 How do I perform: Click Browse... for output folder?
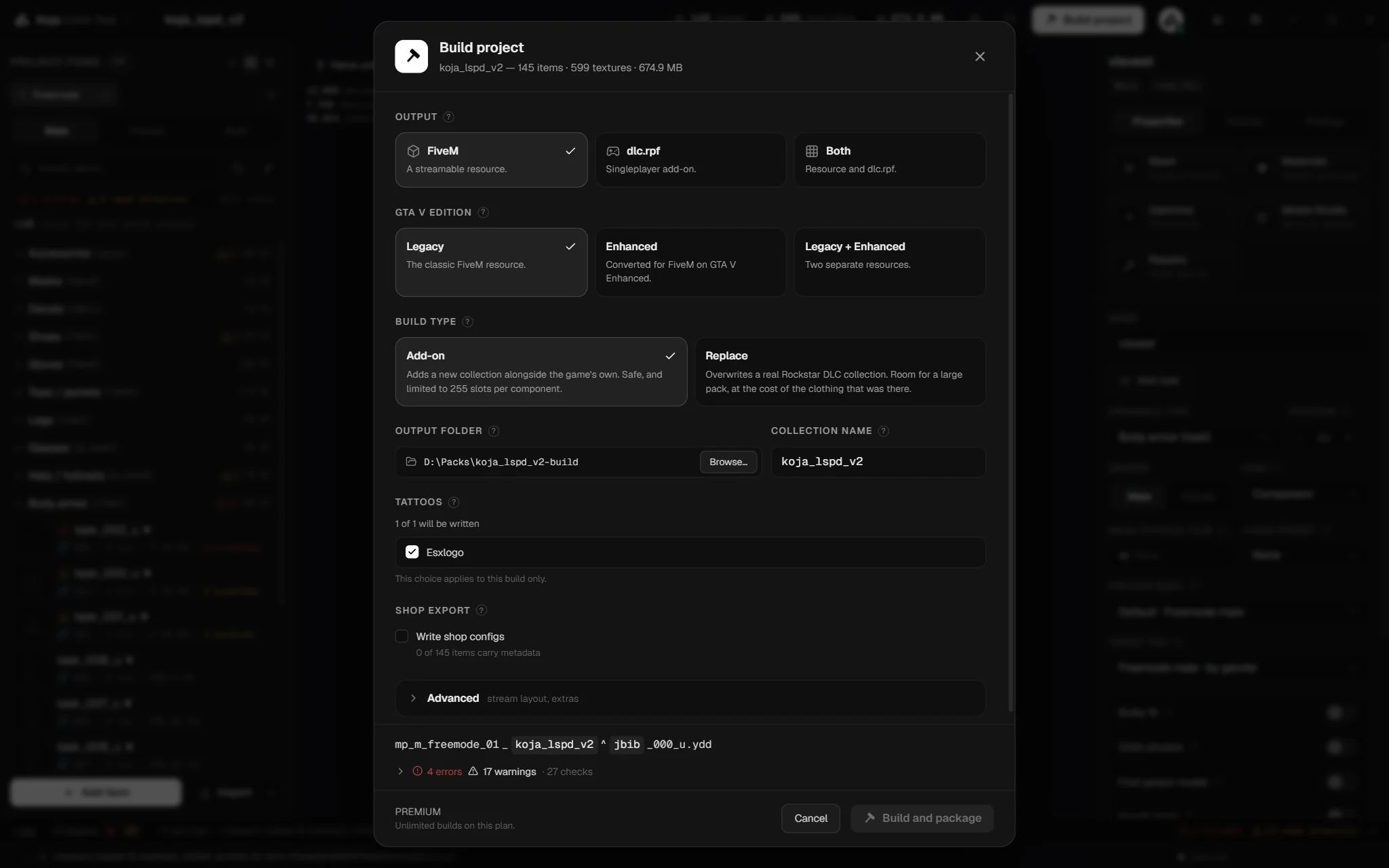[x=728, y=462]
